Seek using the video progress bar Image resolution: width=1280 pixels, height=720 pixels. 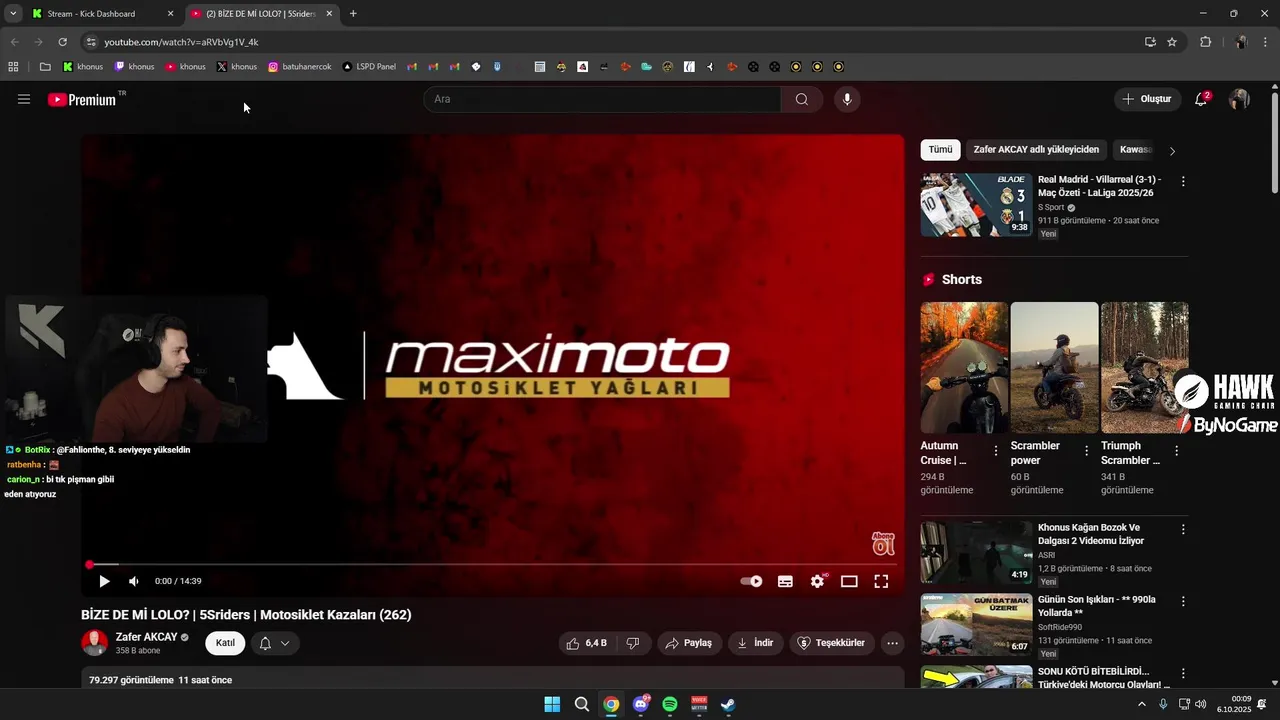click(x=493, y=565)
